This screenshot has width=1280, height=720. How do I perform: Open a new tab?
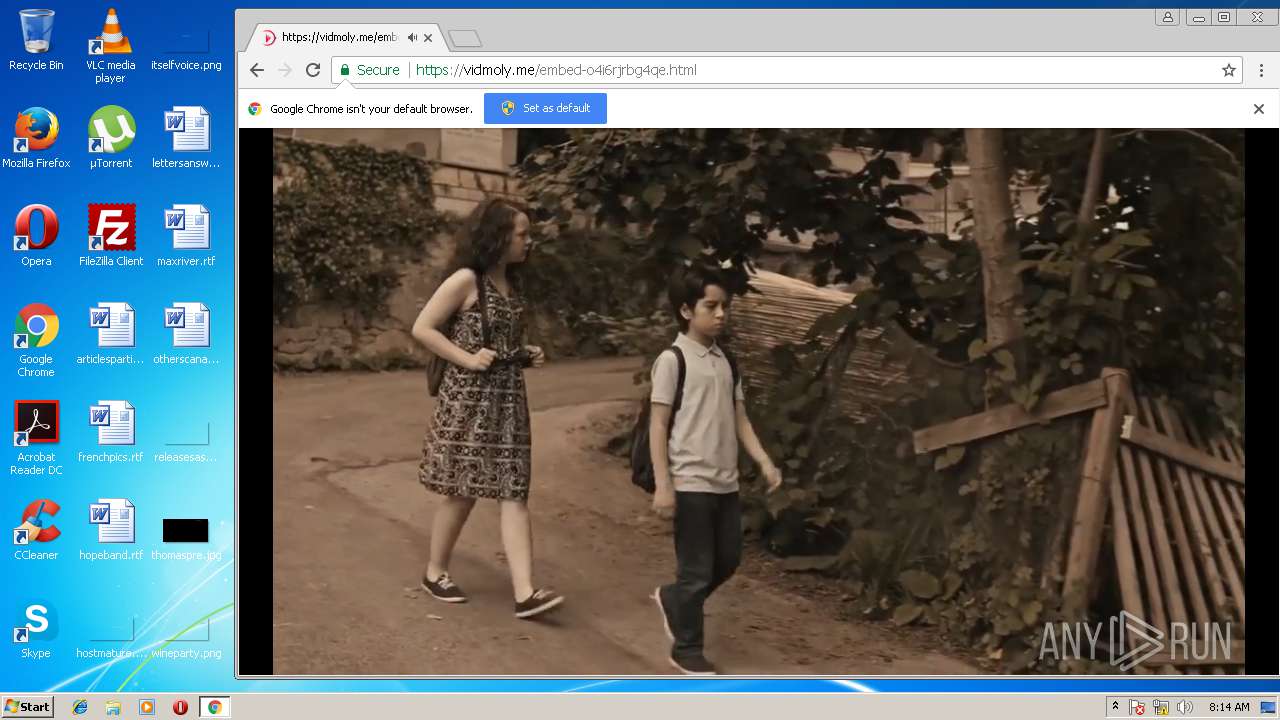465,39
